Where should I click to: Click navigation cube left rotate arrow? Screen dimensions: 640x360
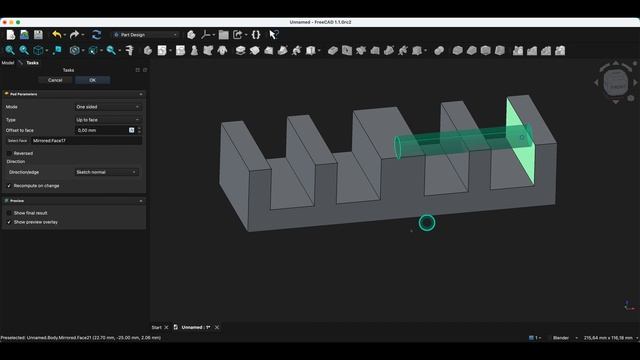(x=596, y=82)
